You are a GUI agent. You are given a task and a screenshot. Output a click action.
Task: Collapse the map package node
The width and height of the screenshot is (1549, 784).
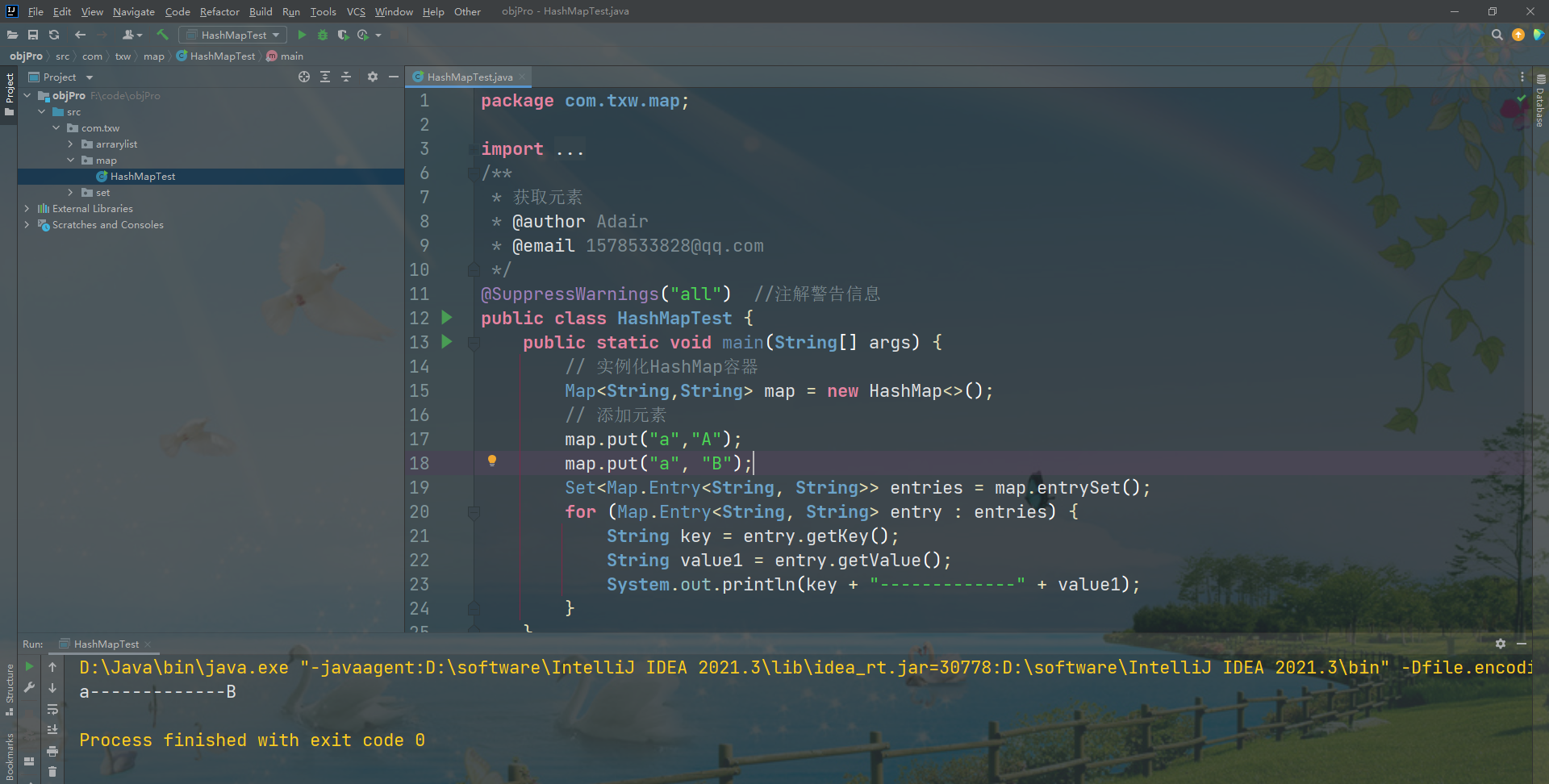click(x=70, y=160)
